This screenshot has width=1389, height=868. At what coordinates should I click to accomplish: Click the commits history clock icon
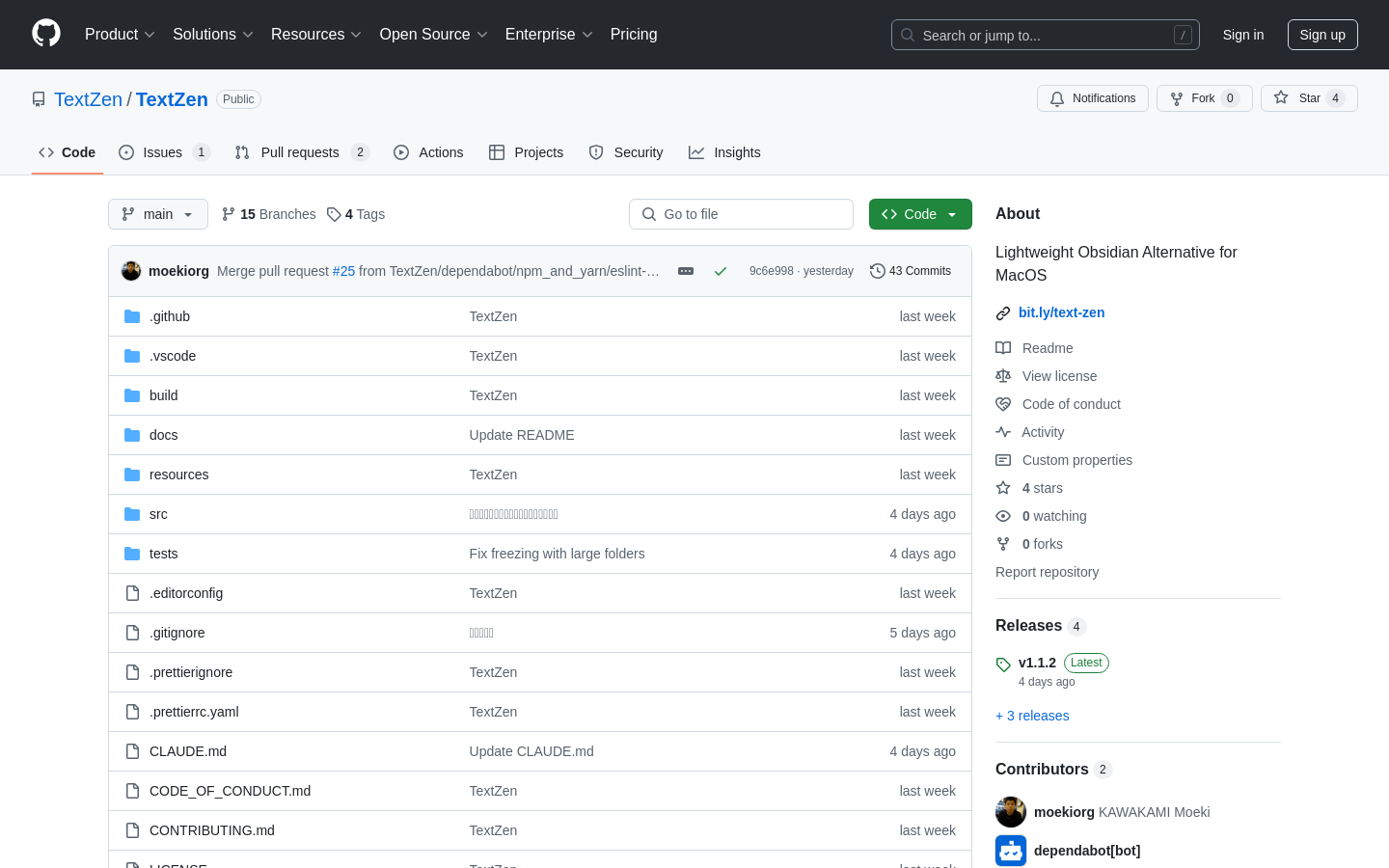[x=878, y=271]
